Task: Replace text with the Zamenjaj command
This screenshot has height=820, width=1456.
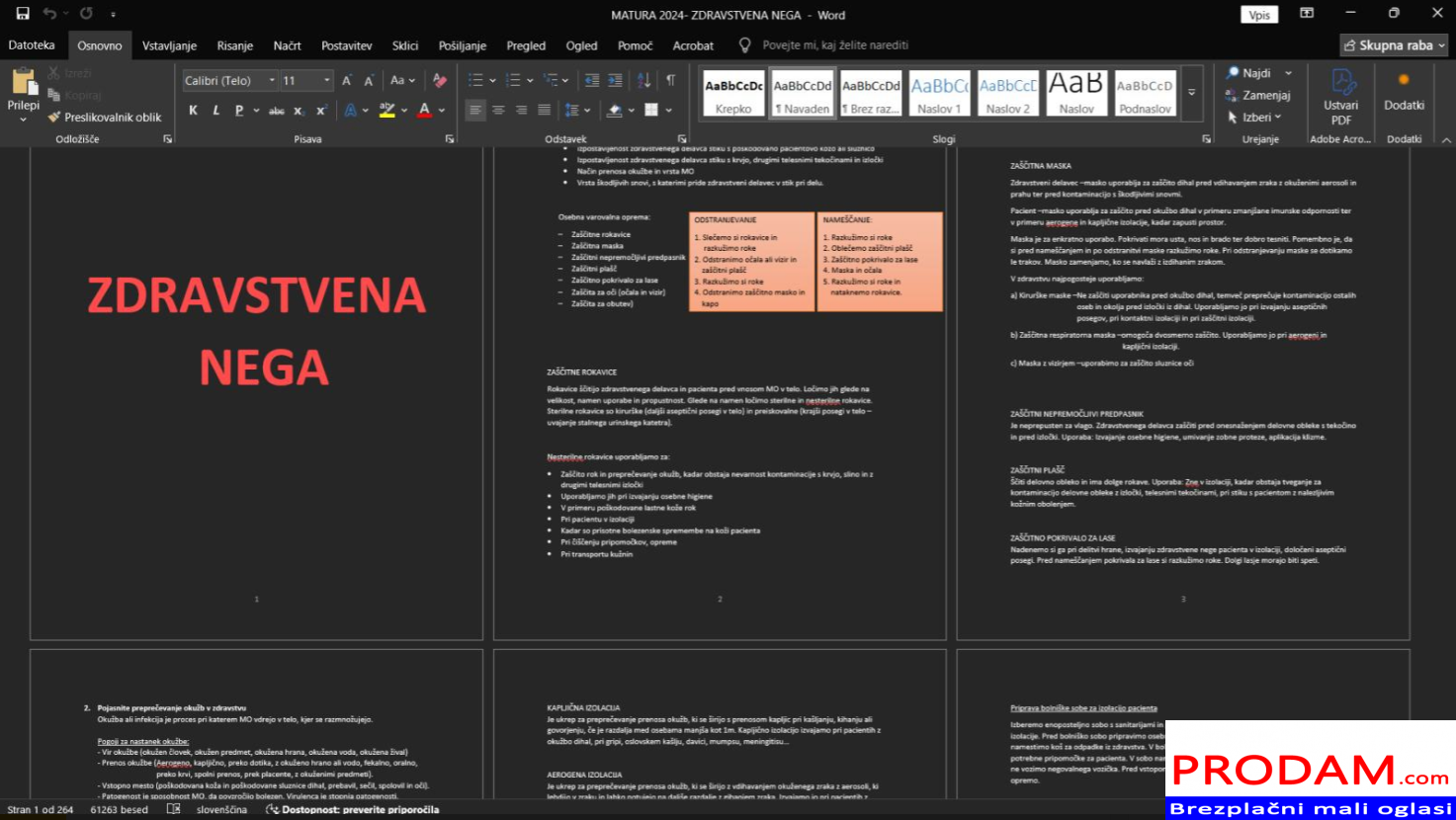Action: (x=1257, y=95)
